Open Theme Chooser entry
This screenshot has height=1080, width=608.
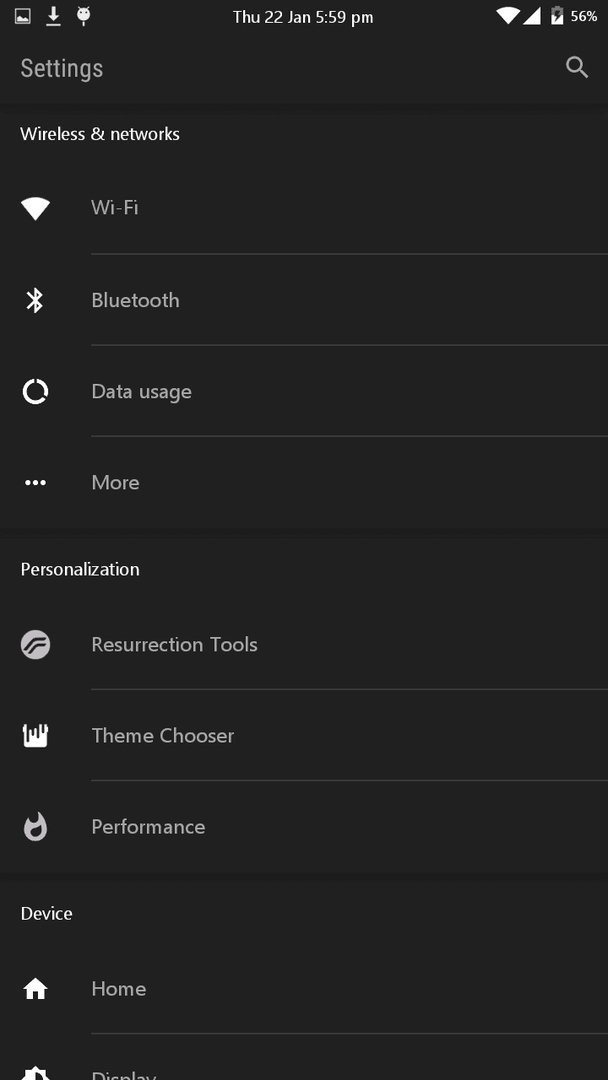pyautogui.click(x=304, y=736)
